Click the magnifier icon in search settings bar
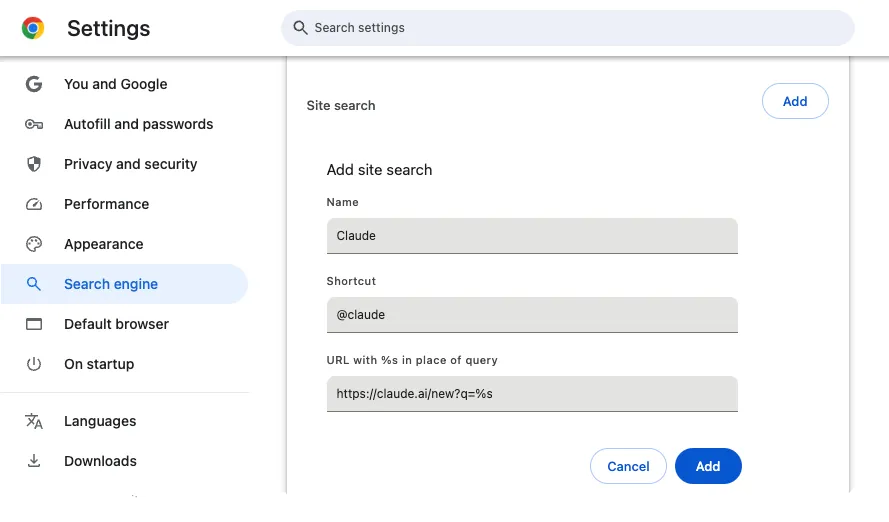This screenshot has width=889, height=522. coord(300,28)
